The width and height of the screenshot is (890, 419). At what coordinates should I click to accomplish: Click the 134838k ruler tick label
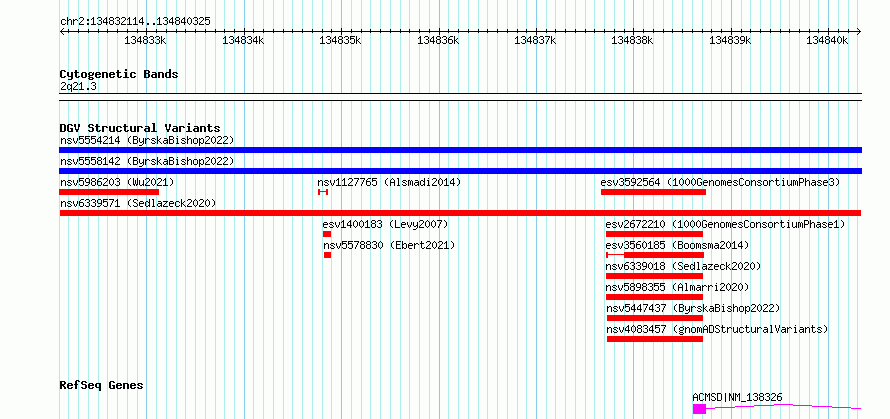[x=632, y=41]
